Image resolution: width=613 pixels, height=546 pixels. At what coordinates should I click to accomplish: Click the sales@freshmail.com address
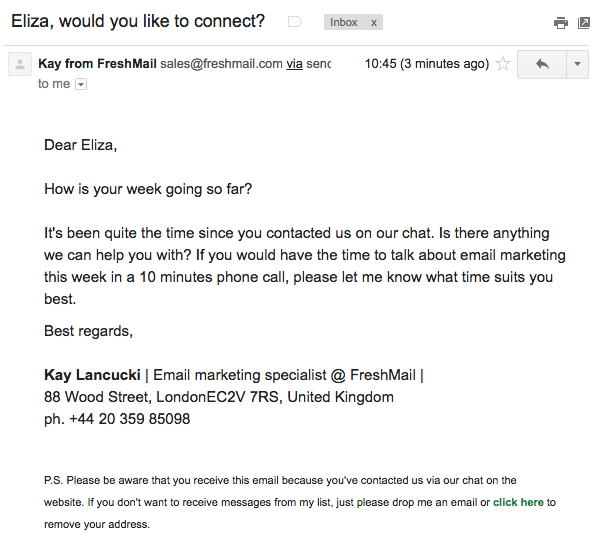click(221, 63)
